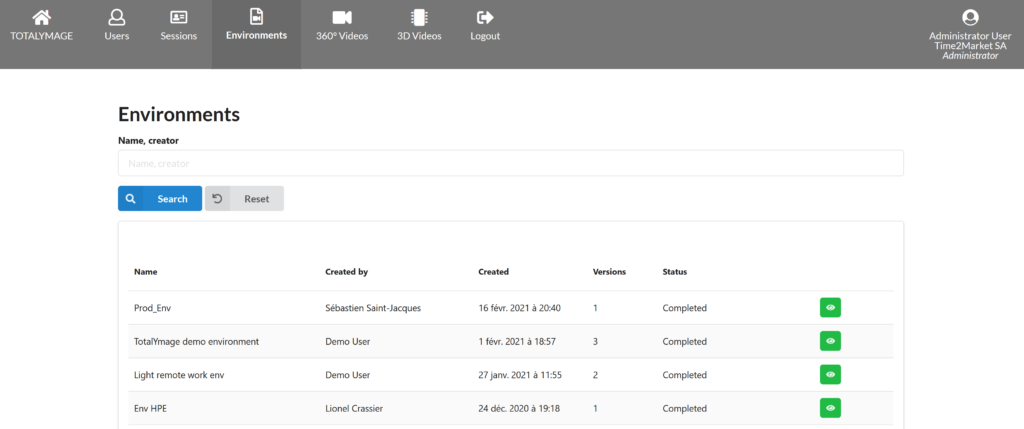
Task: Click the Logout arrow icon
Action: [485, 17]
